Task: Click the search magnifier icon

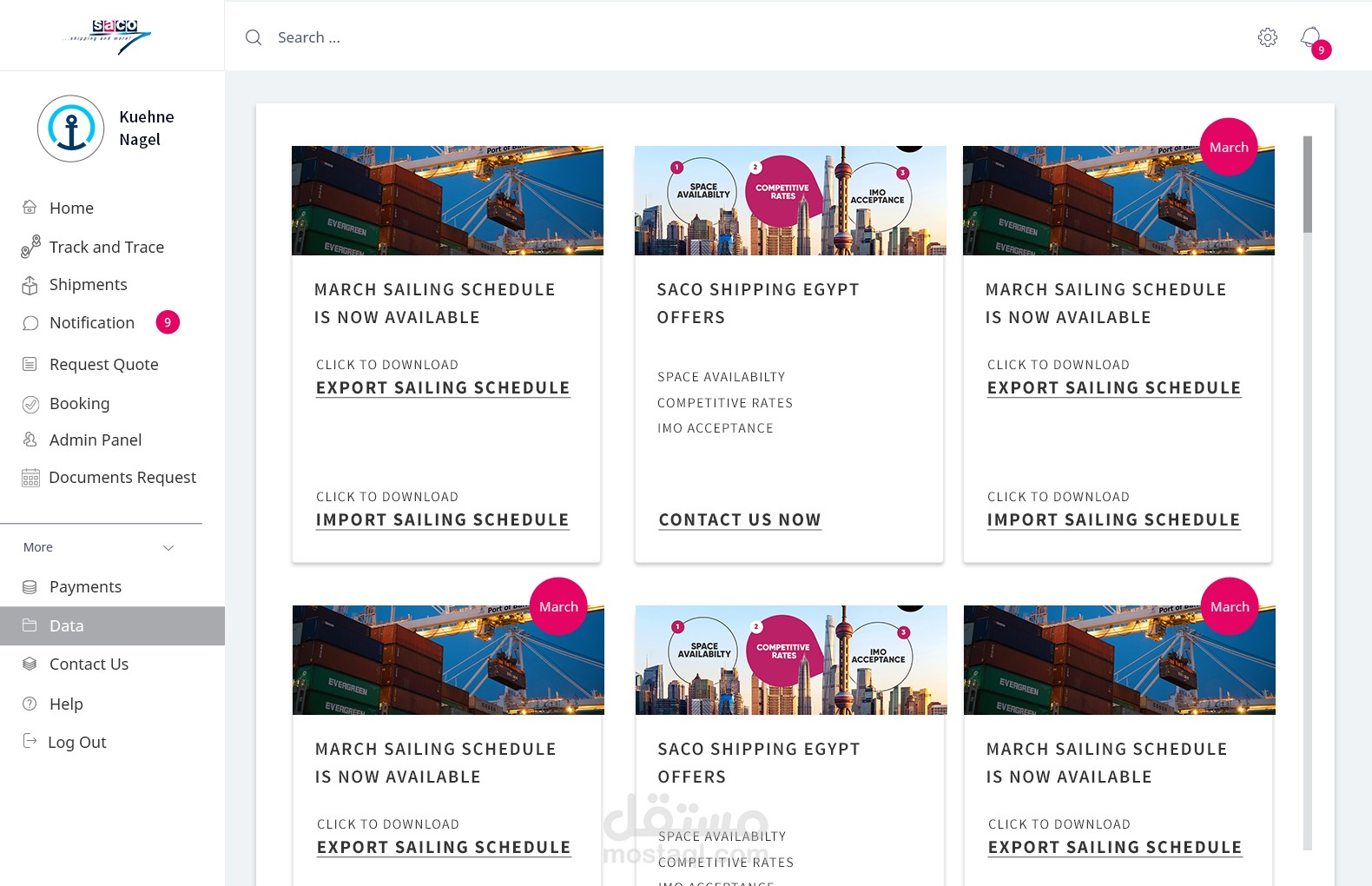Action: click(254, 37)
